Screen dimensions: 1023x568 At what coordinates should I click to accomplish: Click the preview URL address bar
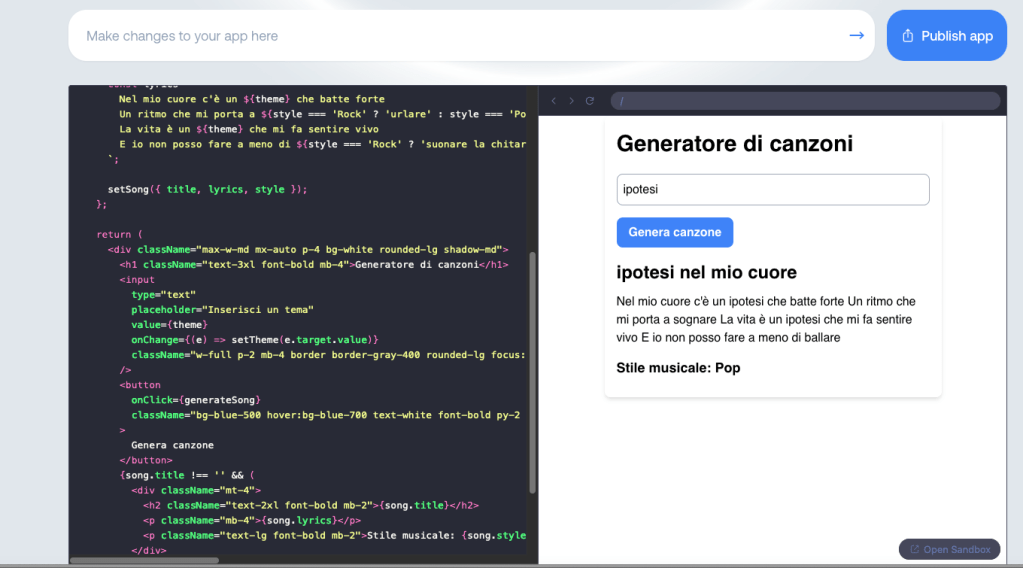point(805,101)
